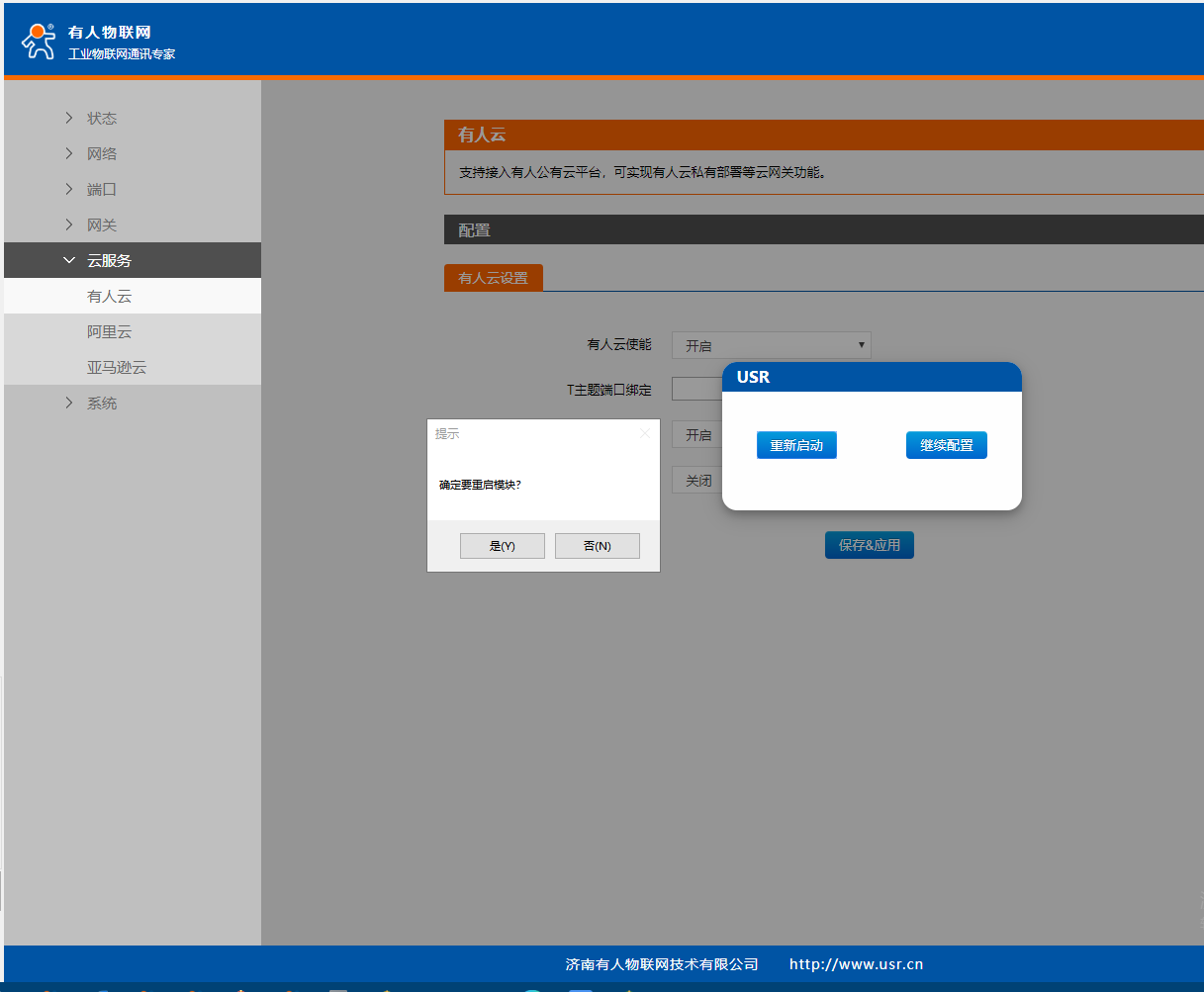Open the 有人云使能 dropdown

click(771, 345)
